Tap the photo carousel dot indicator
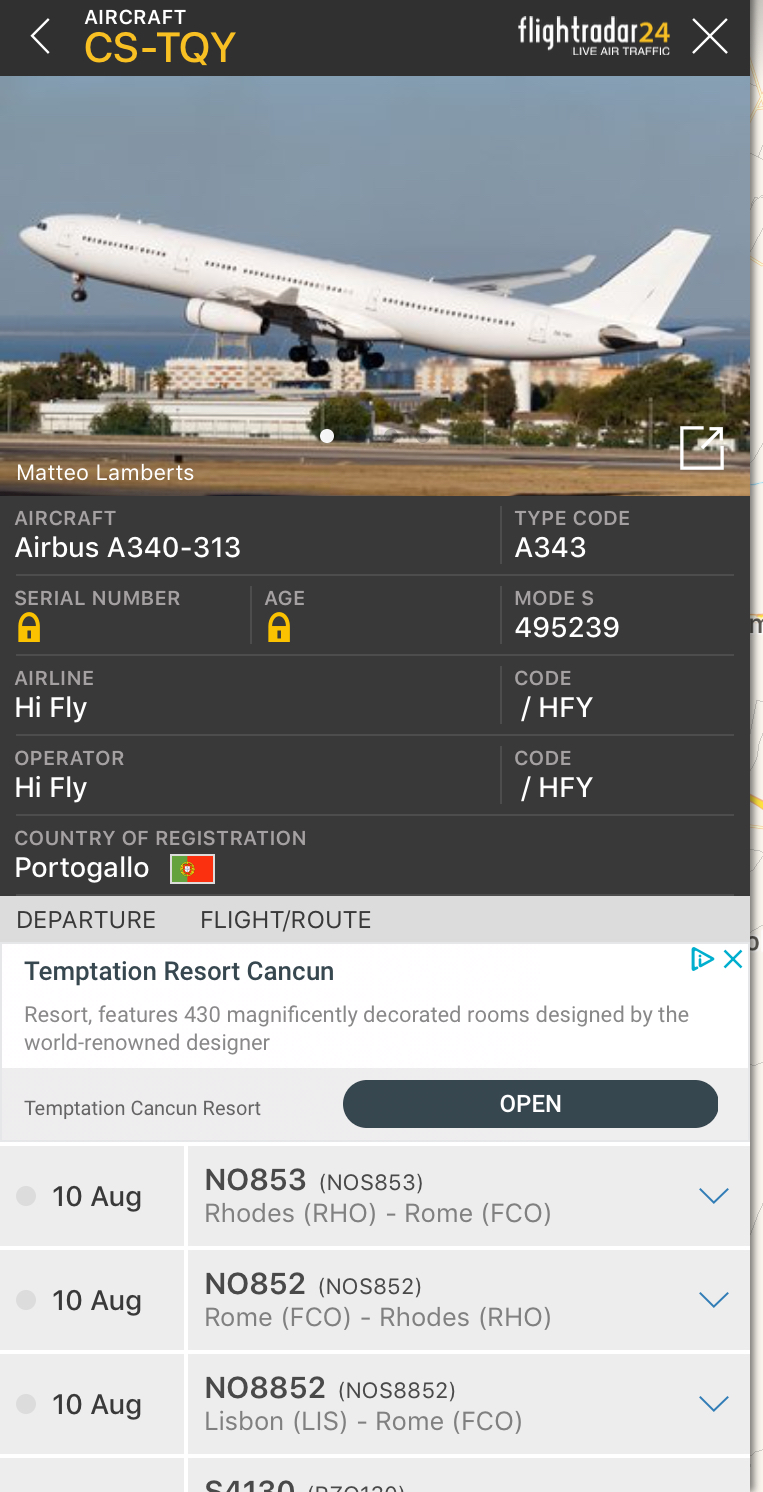The width and height of the screenshot is (763, 1492). (327, 436)
